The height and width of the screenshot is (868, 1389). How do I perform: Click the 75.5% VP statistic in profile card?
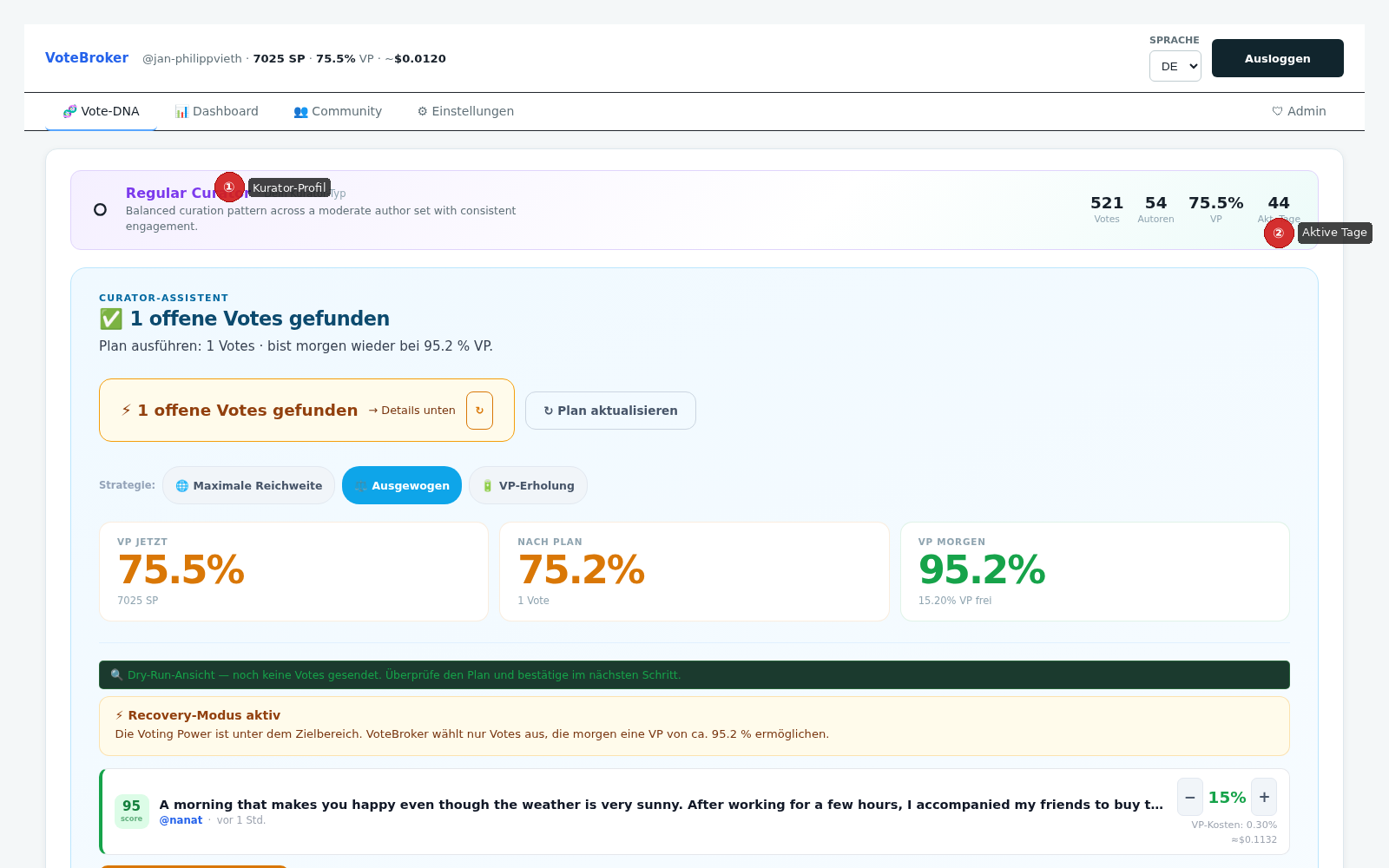(x=1215, y=209)
